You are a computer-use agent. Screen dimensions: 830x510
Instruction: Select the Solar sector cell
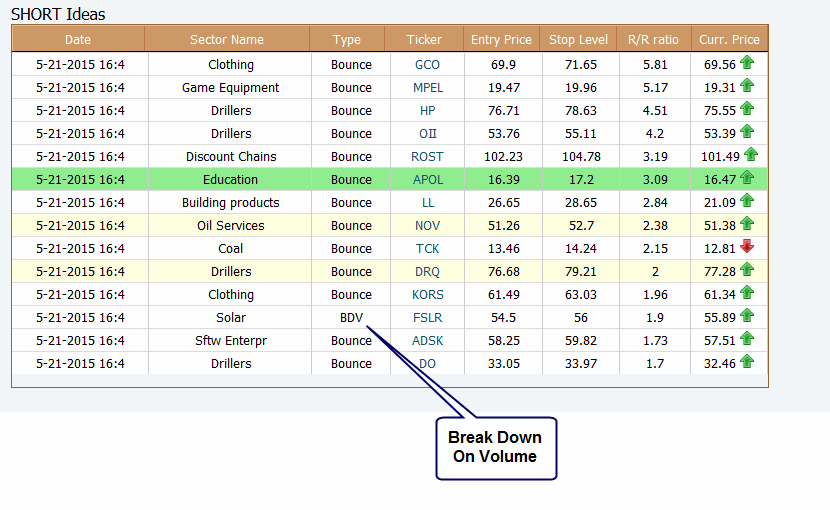[230, 318]
